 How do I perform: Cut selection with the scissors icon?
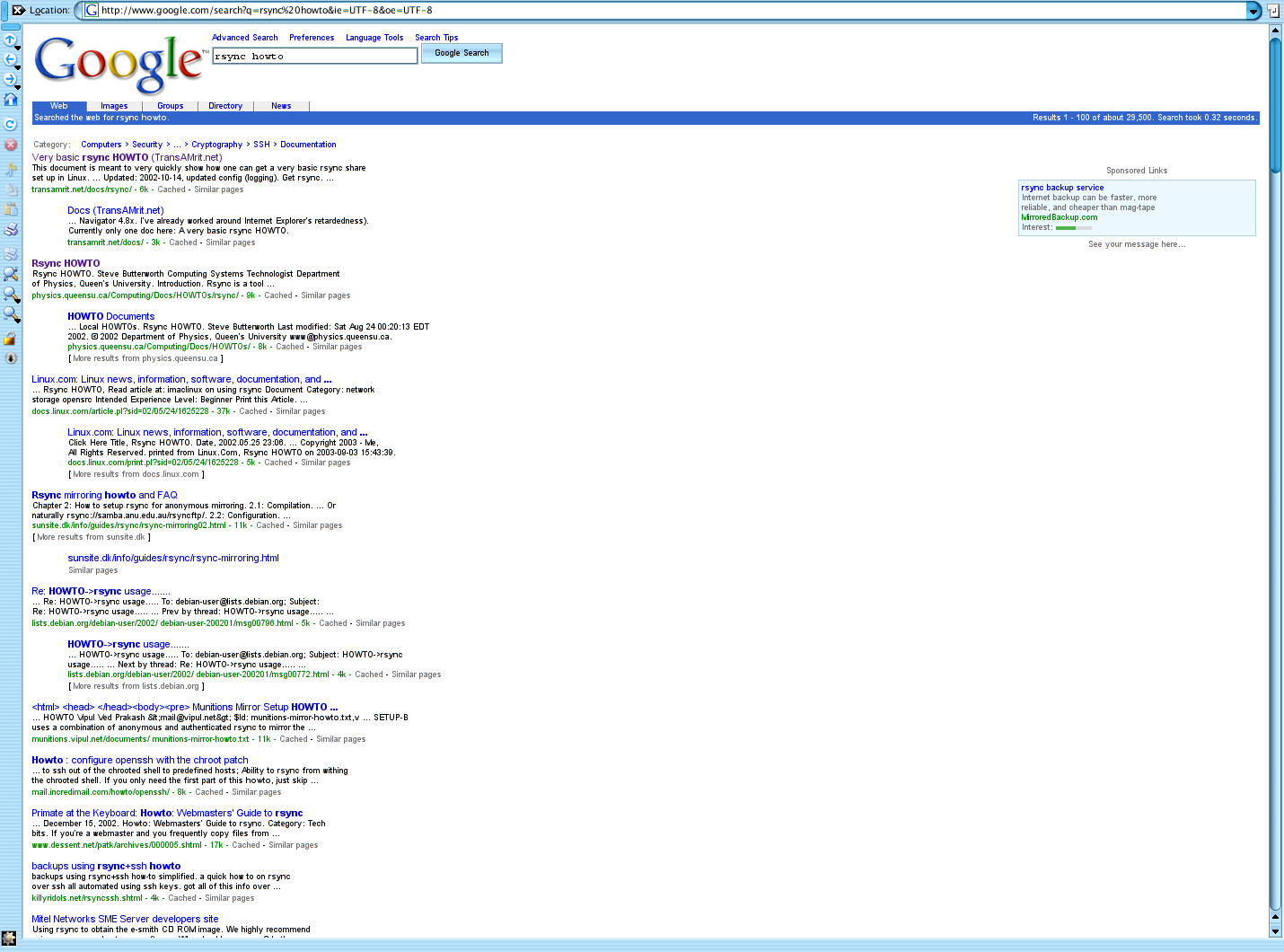[11, 168]
